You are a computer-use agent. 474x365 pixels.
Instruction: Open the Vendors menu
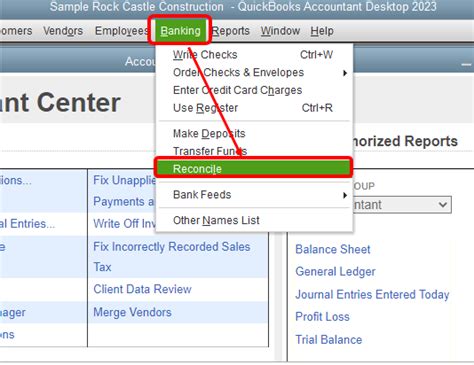pos(63,31)
